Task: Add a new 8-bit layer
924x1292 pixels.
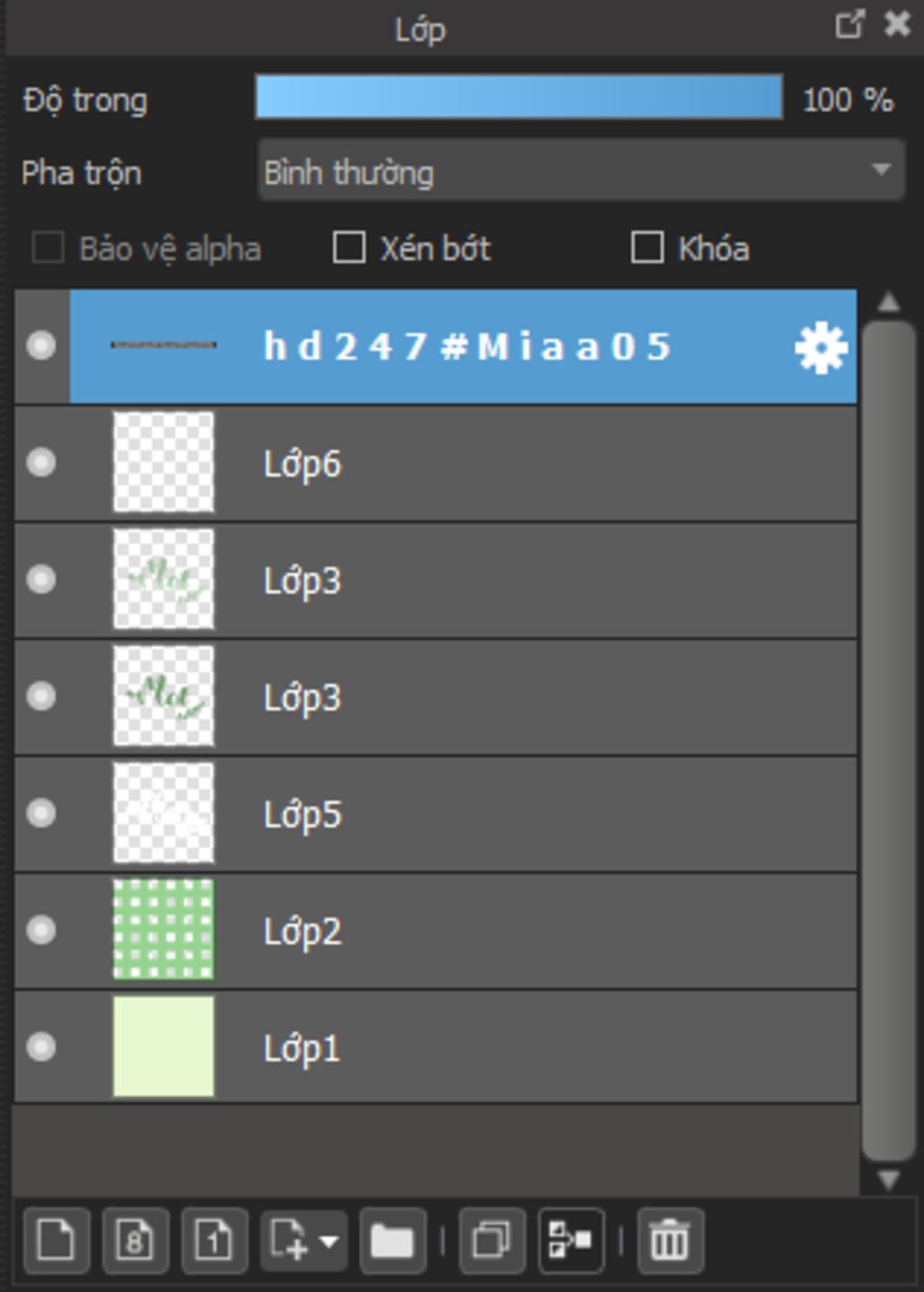Action: pyautogui.click(x=135, y=1240)
